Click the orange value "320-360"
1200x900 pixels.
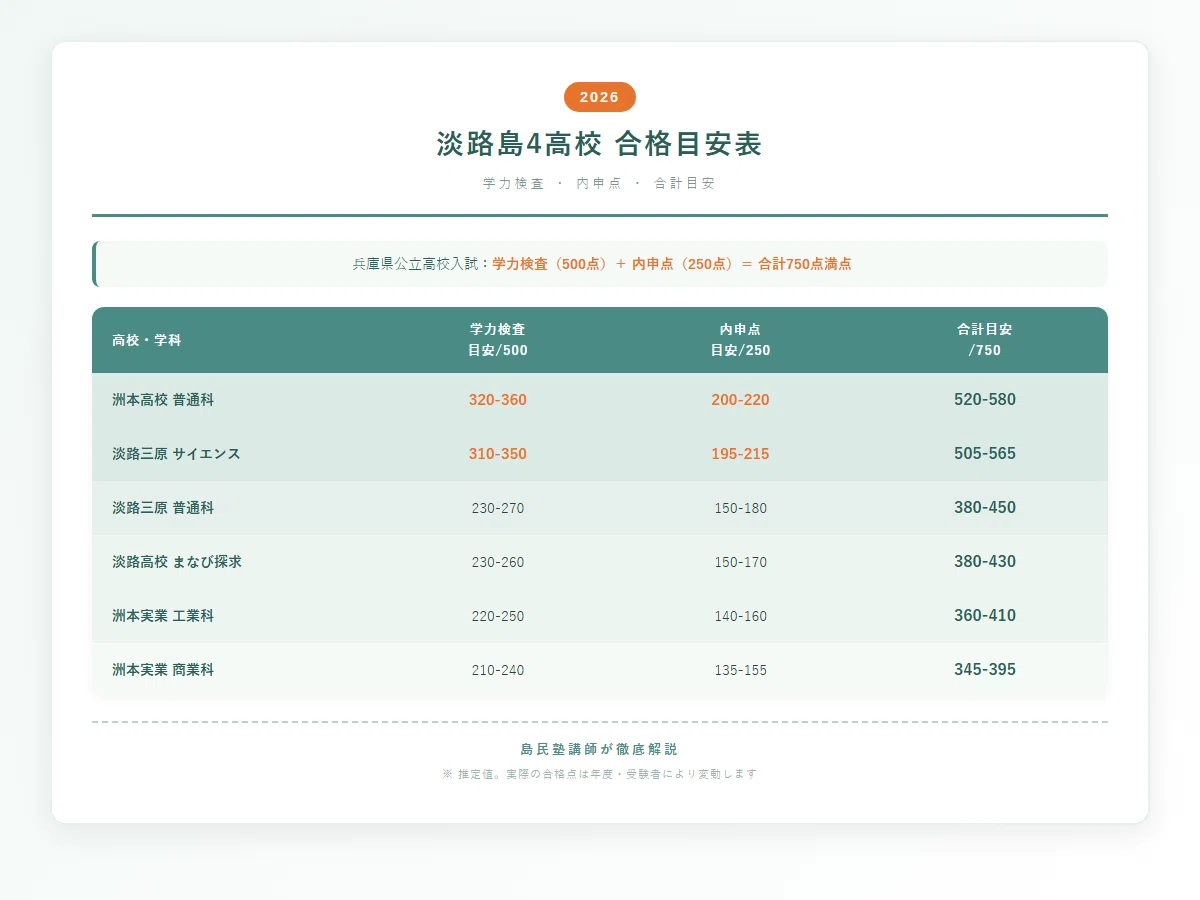[x=498, y=400]
